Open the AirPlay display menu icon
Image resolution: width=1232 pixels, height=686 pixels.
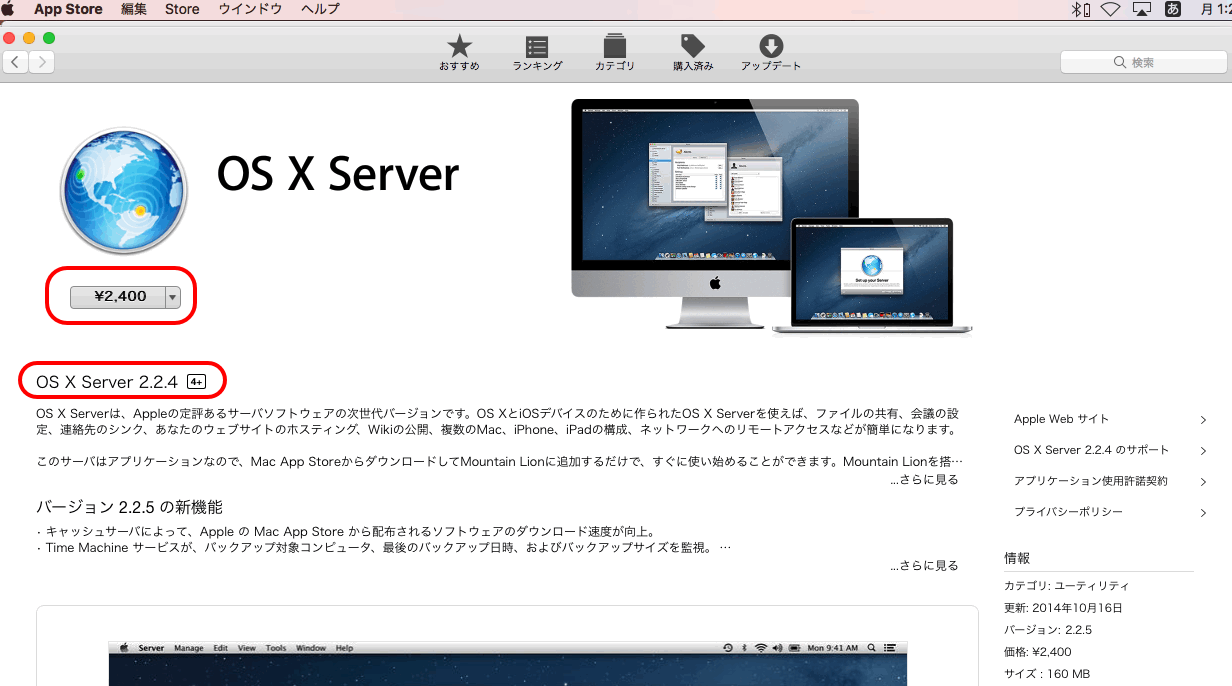tap(1141, 9)
